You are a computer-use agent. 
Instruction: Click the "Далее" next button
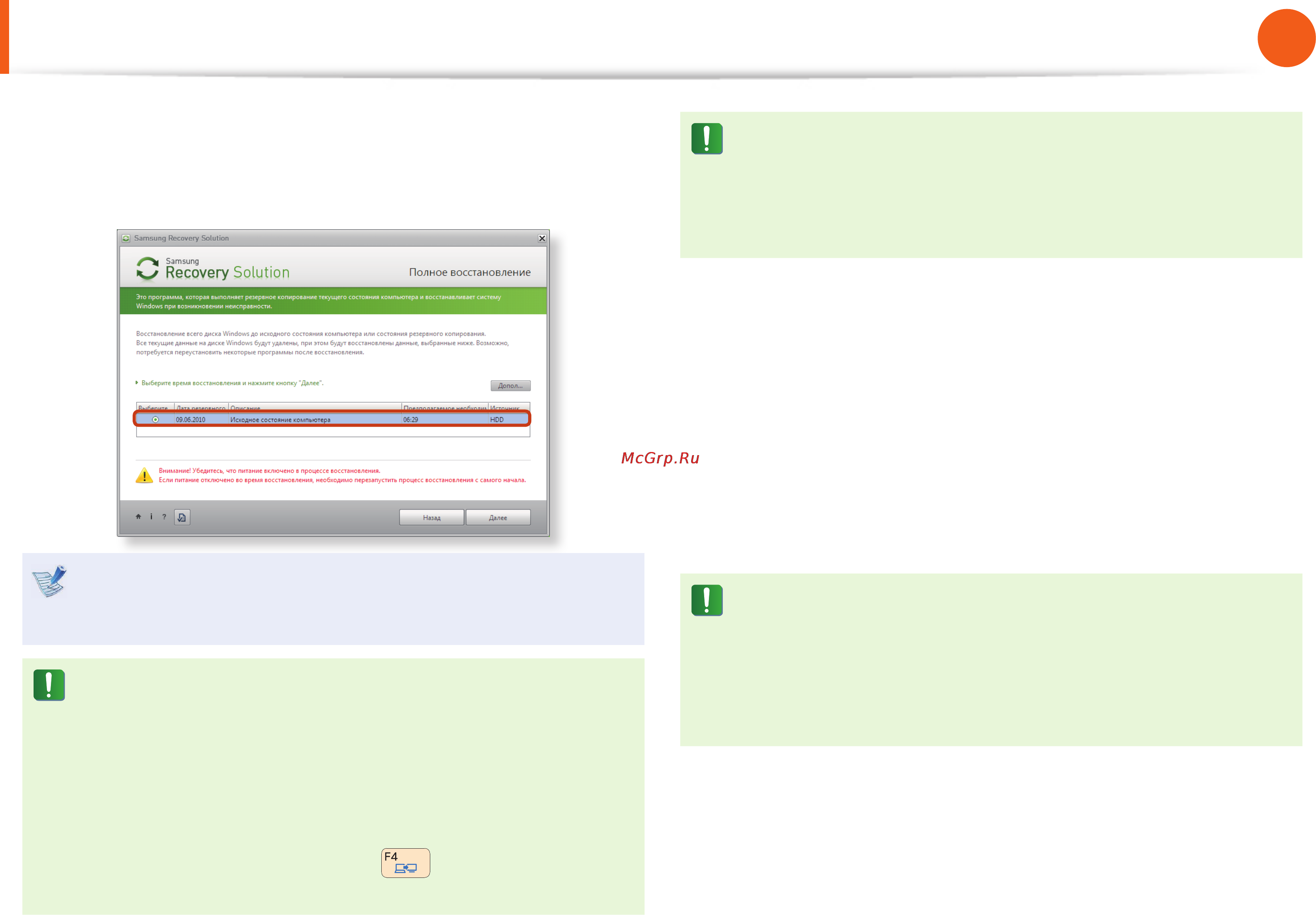pos(498,517)
